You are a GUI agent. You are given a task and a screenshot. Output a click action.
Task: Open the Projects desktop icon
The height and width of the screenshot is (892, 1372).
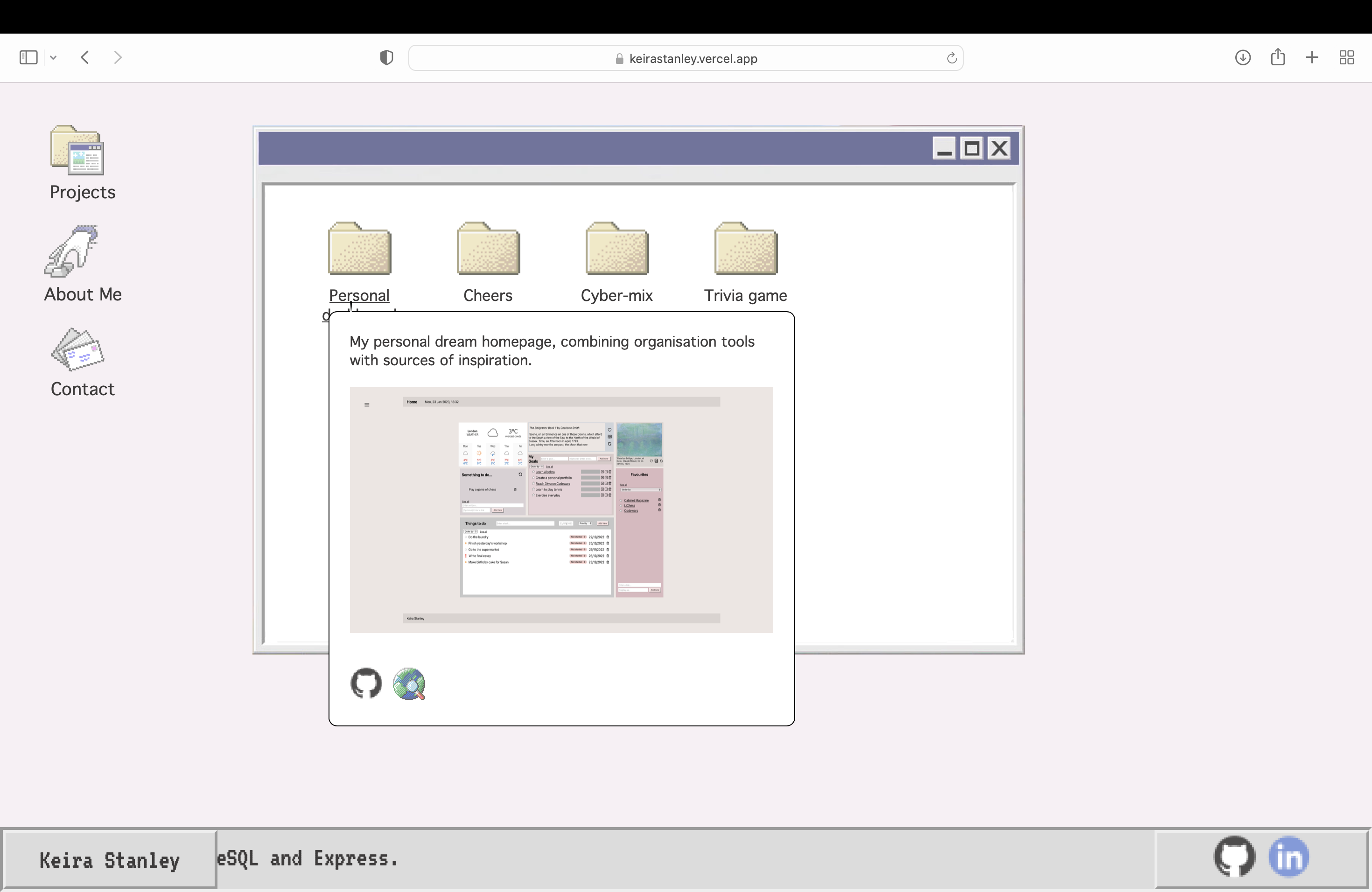[x=77, y=150]
